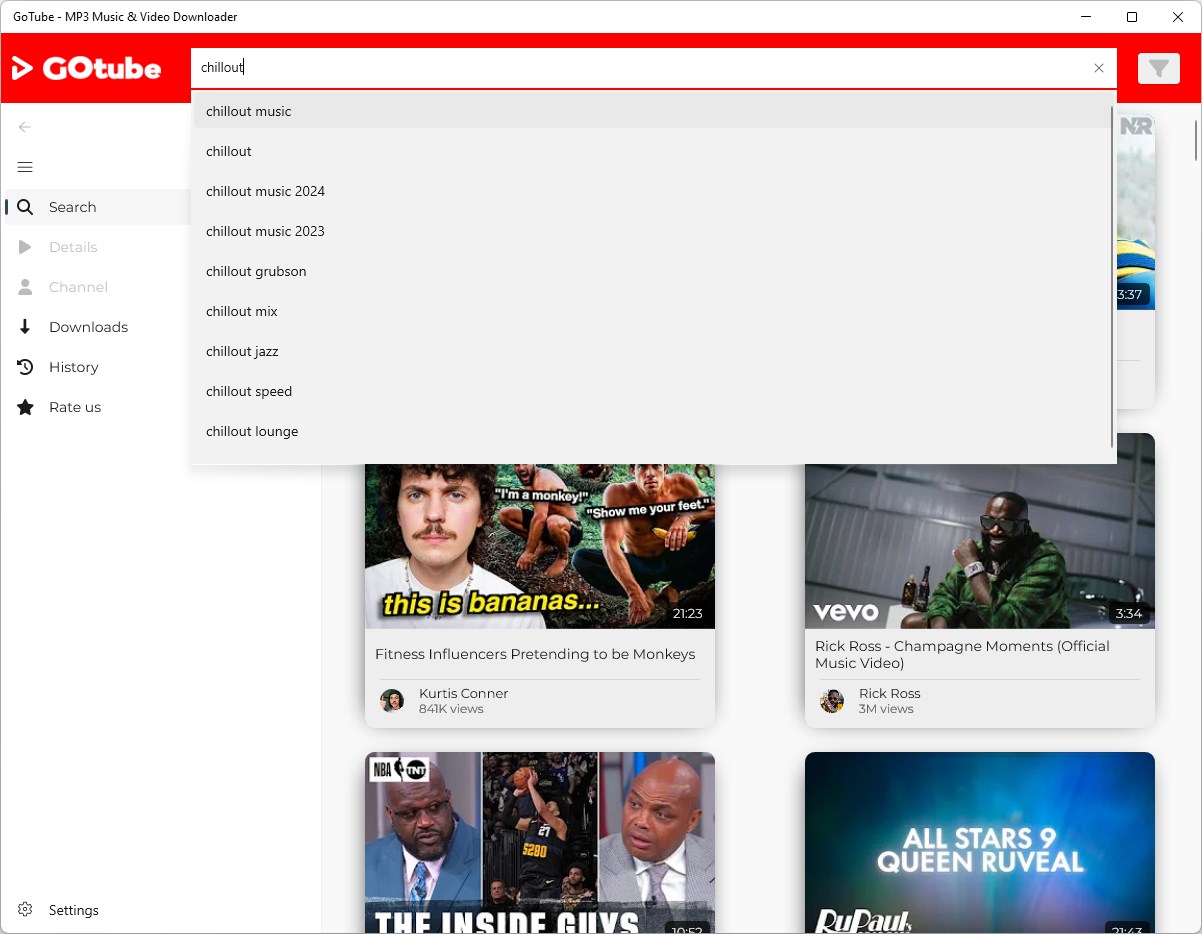This screenshot has width=1202, height=934.
Task: Click the Channel person icon
Action: coord(25,287)
